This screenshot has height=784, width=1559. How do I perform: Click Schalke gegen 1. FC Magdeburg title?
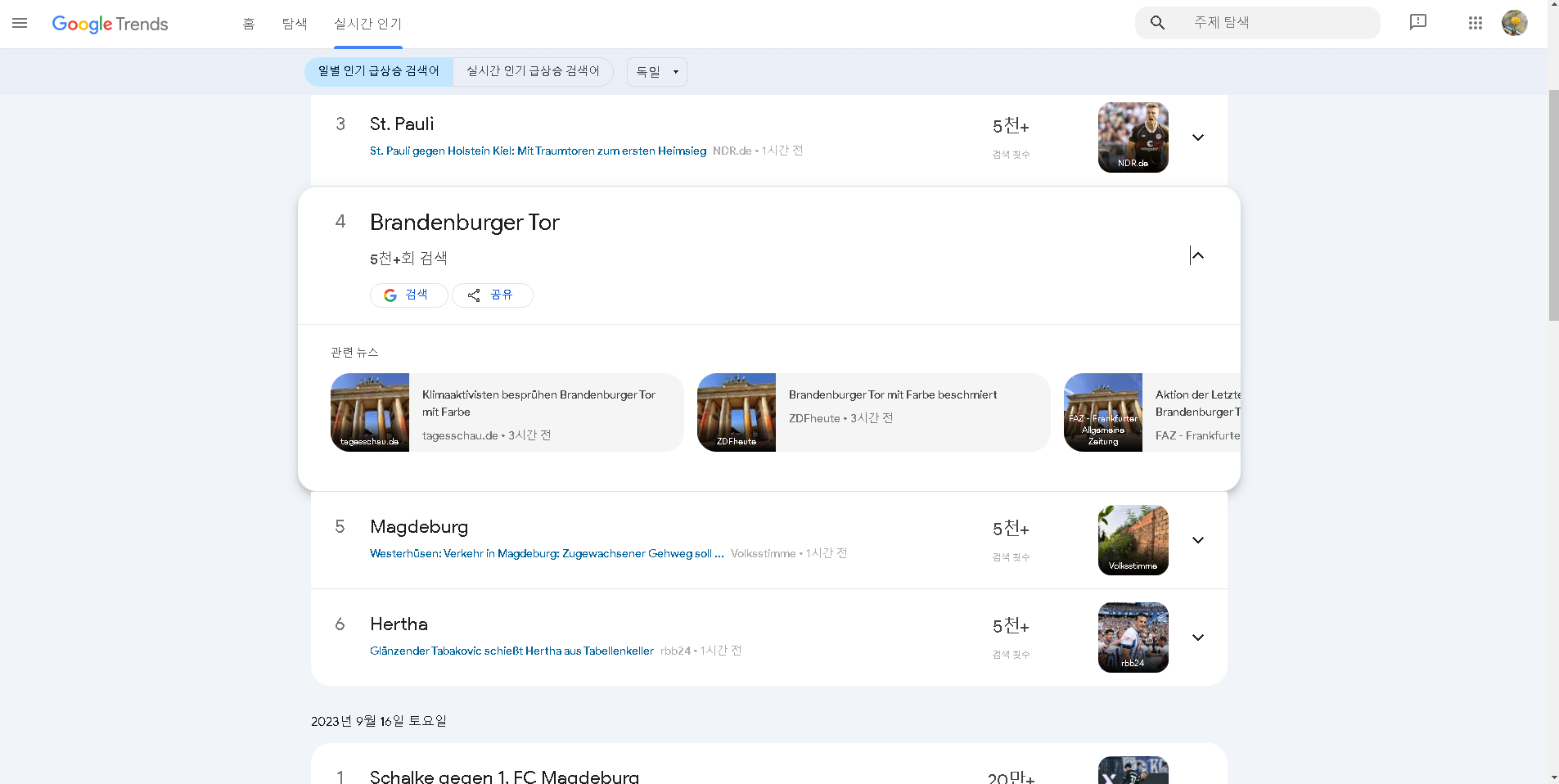504,777
